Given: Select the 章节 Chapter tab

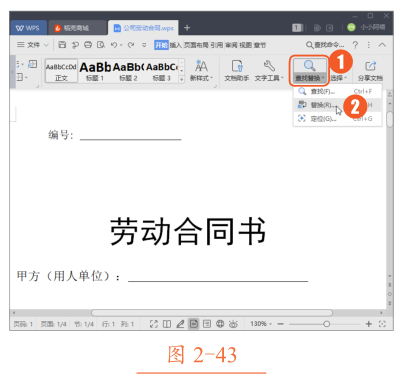Looking at the screenshot, I should (x=260, y=45).
